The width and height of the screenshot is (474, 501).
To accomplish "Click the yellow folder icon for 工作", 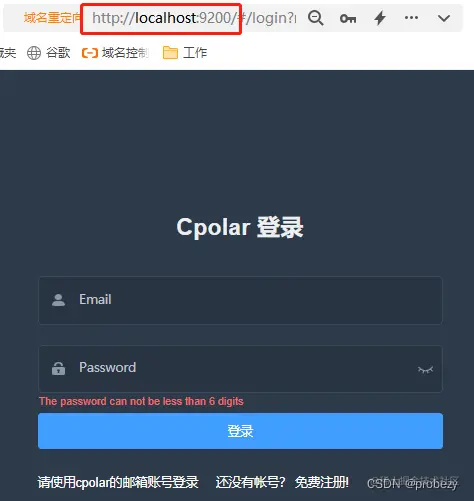I will click(170, 53).
